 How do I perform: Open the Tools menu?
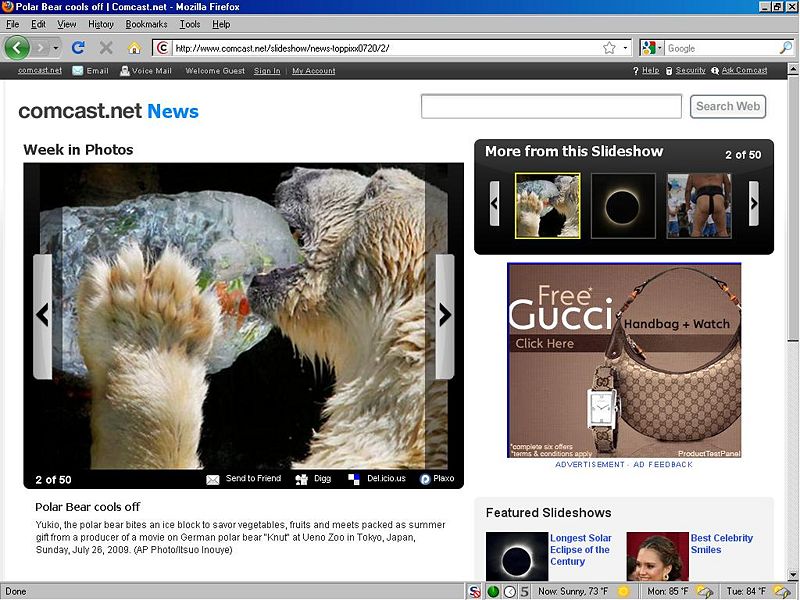tap(189, 24)
